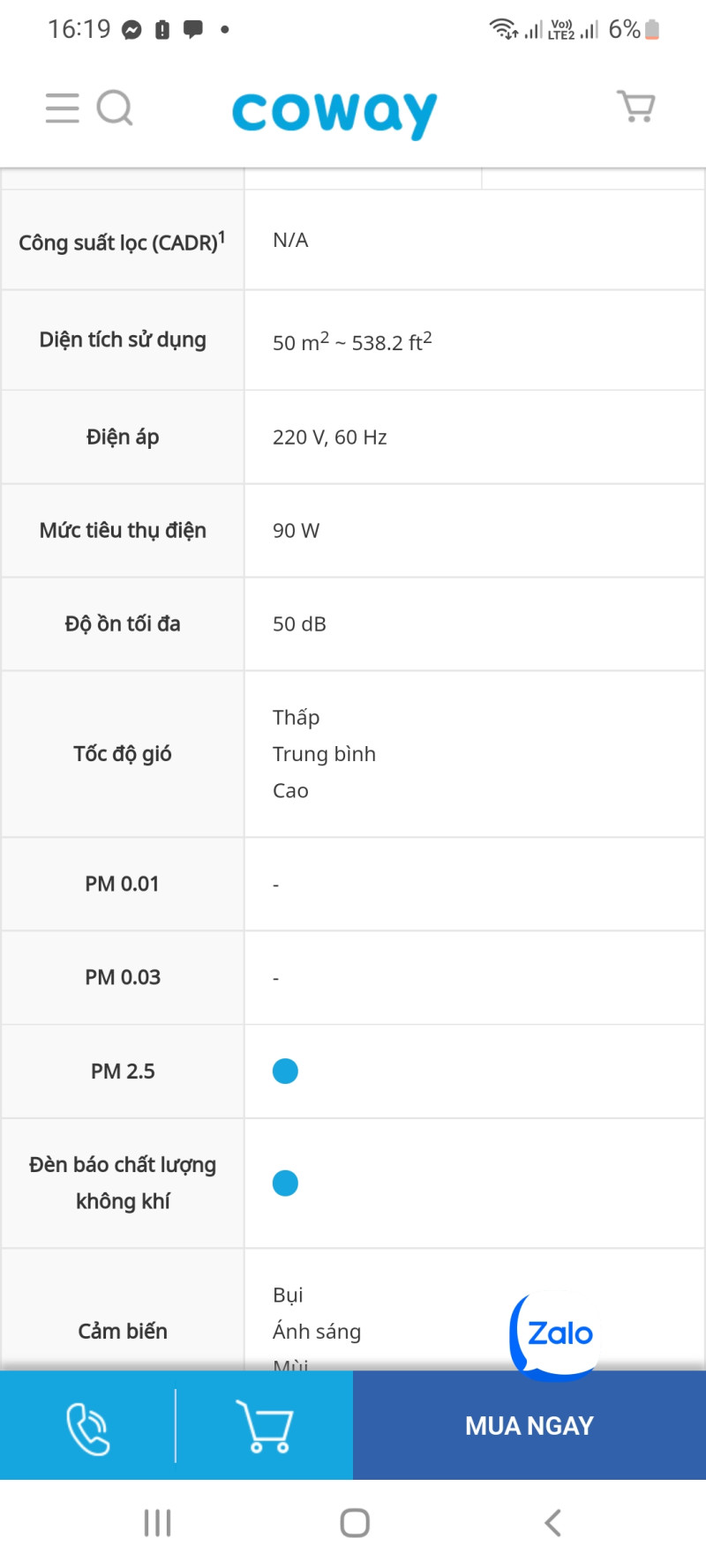Tap the Messenger notification icon in status bar
This screenshot has width=706, height=1568.
pyautogui.click(x=131, y=30)
